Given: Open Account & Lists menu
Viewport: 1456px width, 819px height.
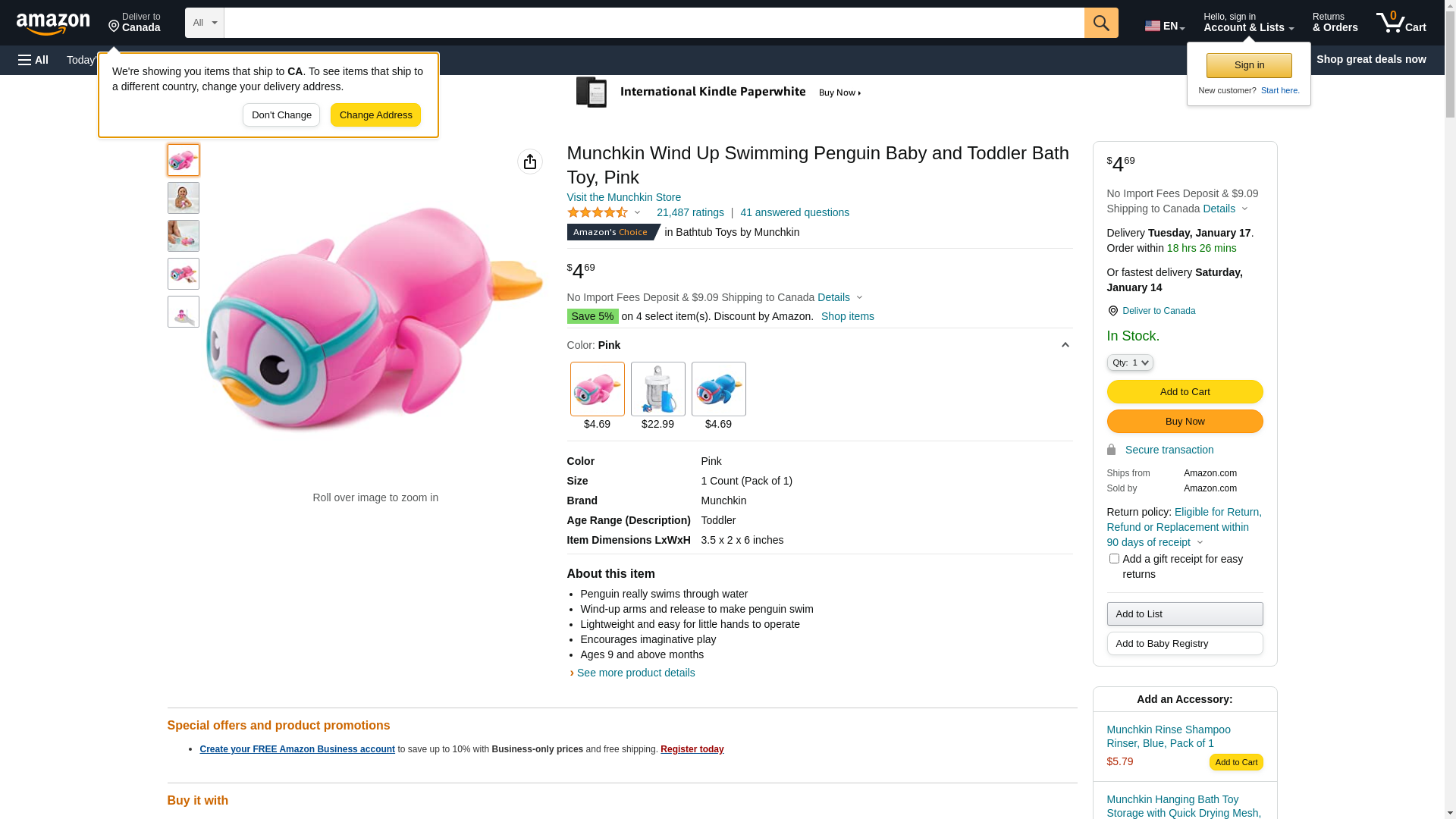Looking at the screenshot, I should (x=1248, y=23).
